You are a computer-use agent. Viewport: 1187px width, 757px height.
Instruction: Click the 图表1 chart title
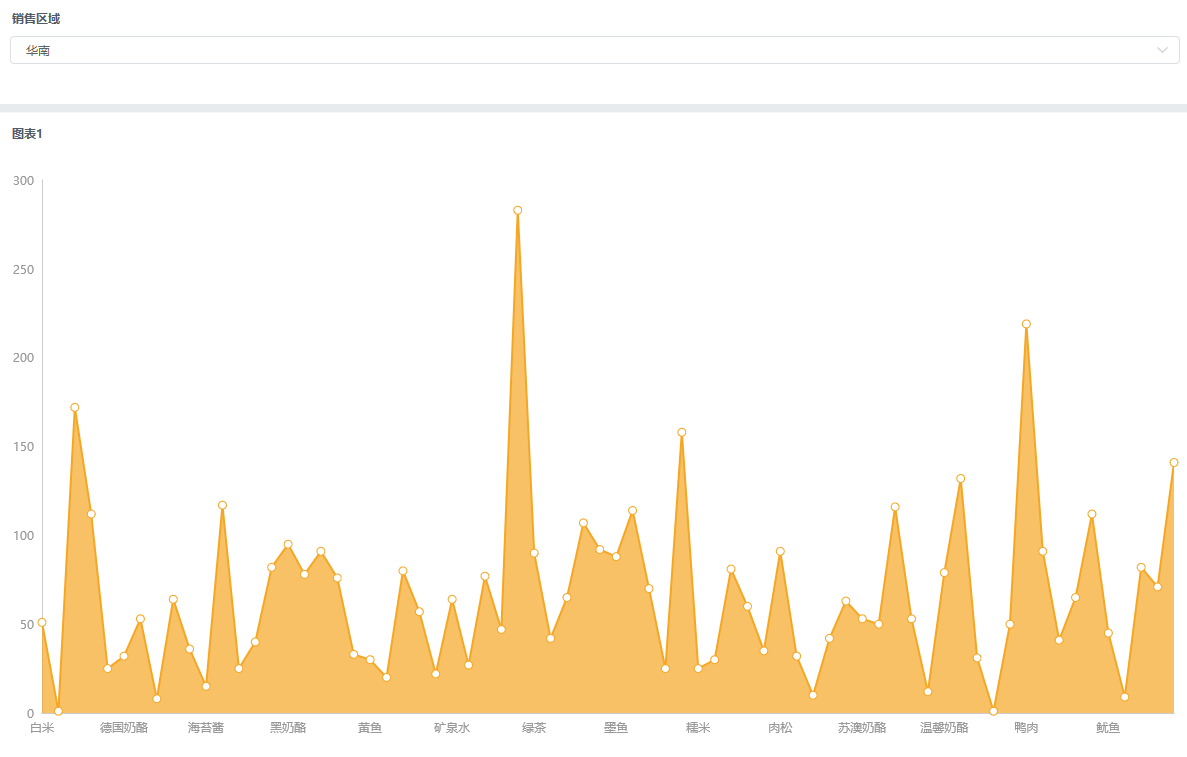tap(27, 134)
